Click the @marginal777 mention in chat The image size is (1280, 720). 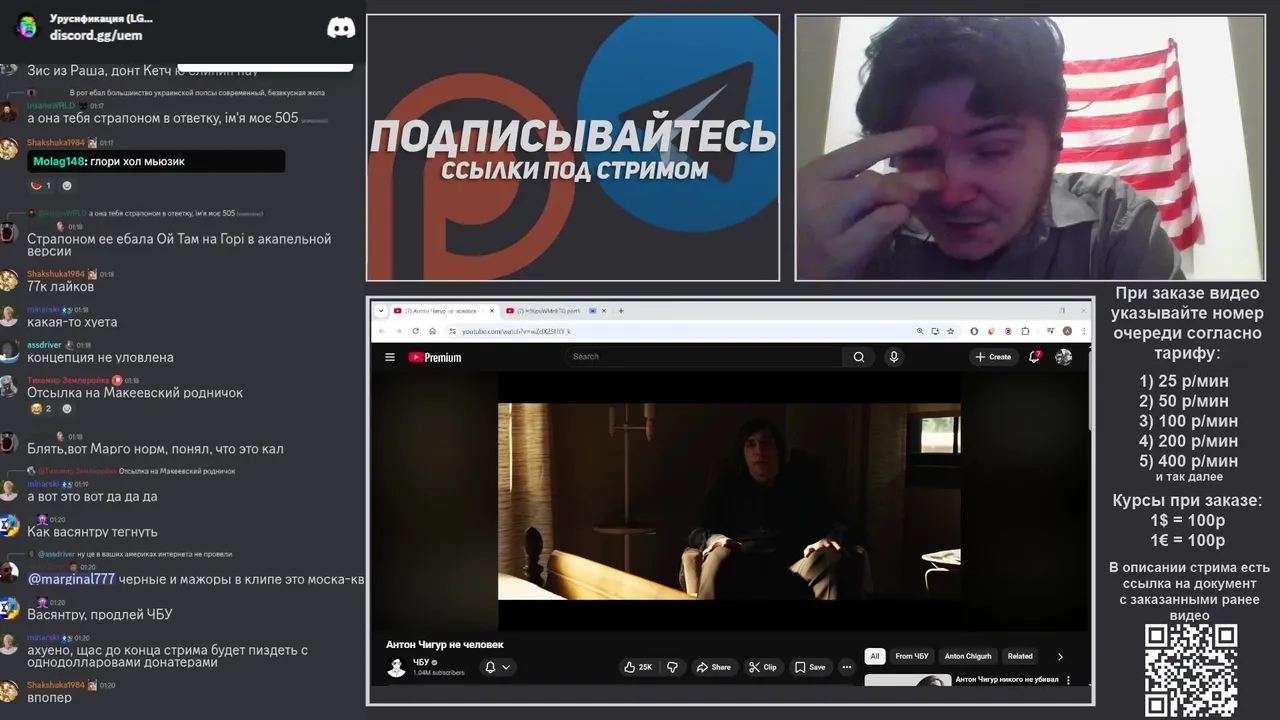(71, 579)
